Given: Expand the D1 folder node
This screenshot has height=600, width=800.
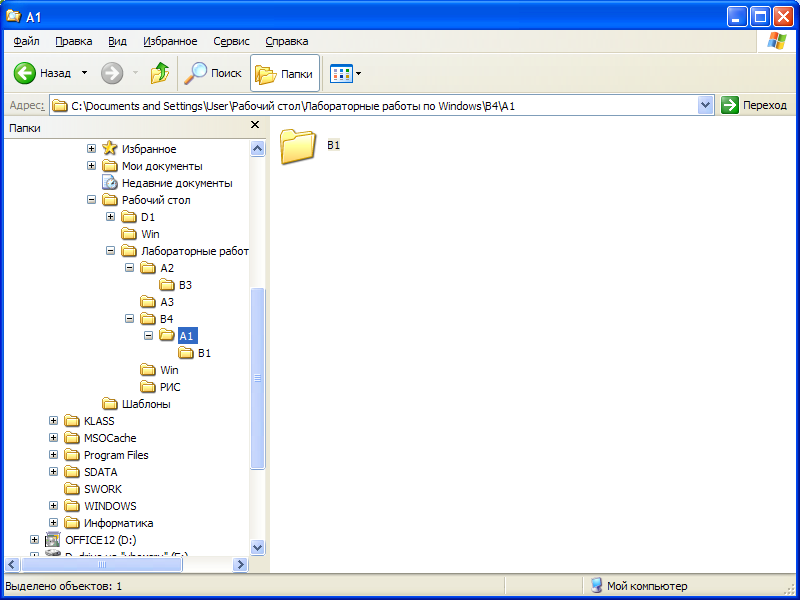Looking at the screenshot, I should (110, 217).
